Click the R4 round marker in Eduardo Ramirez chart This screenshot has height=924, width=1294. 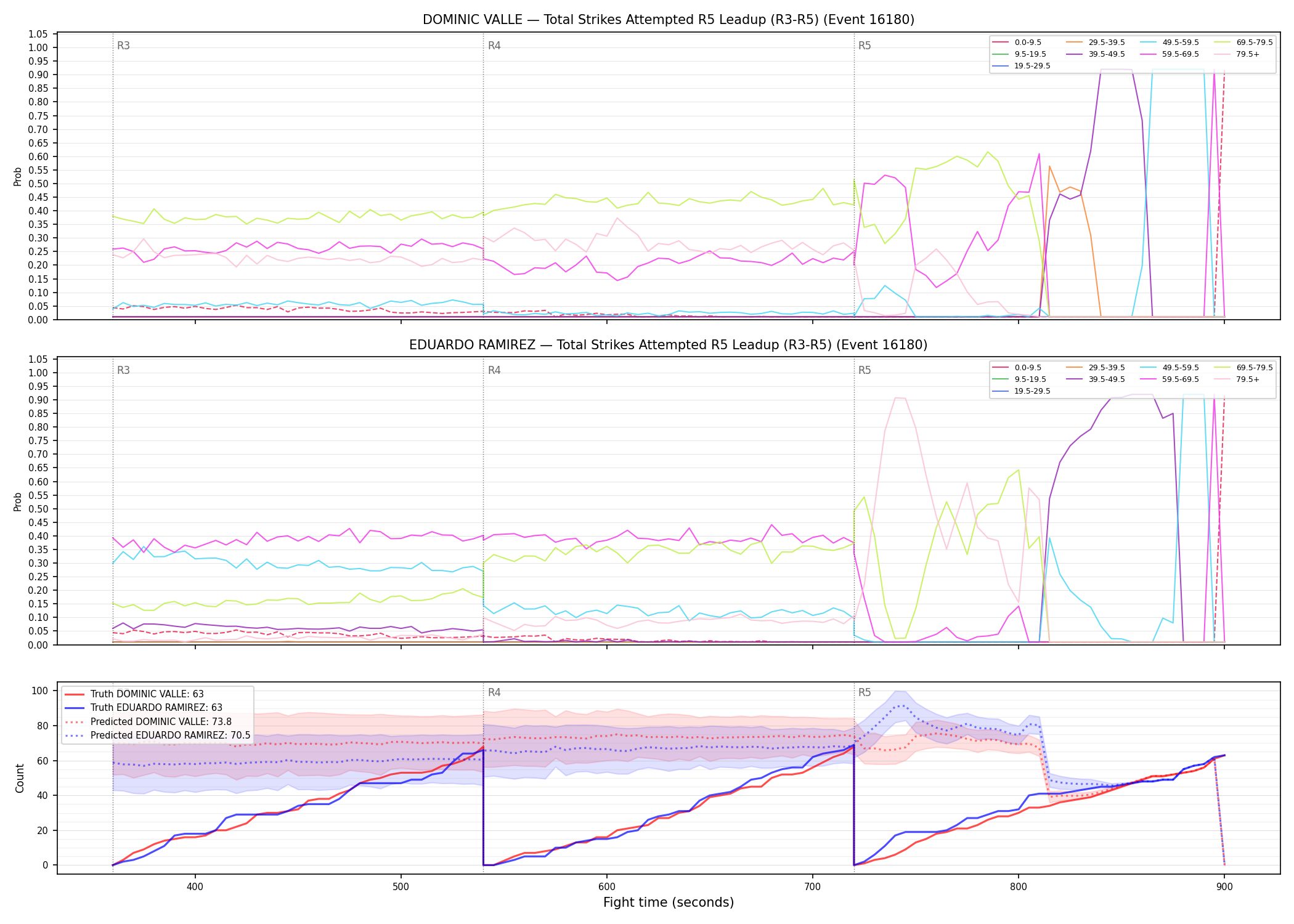tap(494, 370)
